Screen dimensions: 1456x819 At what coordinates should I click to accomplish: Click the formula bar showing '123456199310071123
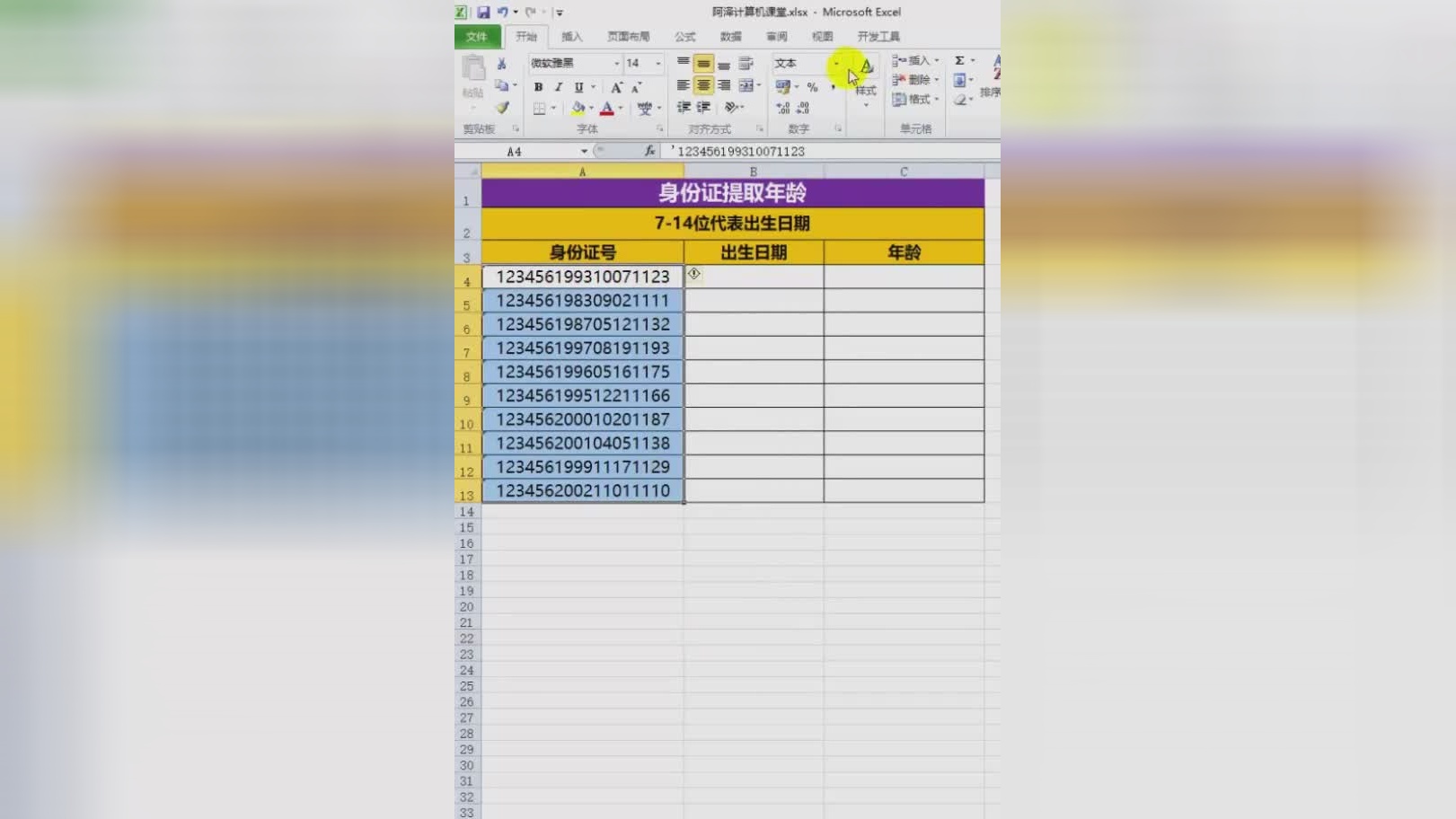tap(831, 151)
